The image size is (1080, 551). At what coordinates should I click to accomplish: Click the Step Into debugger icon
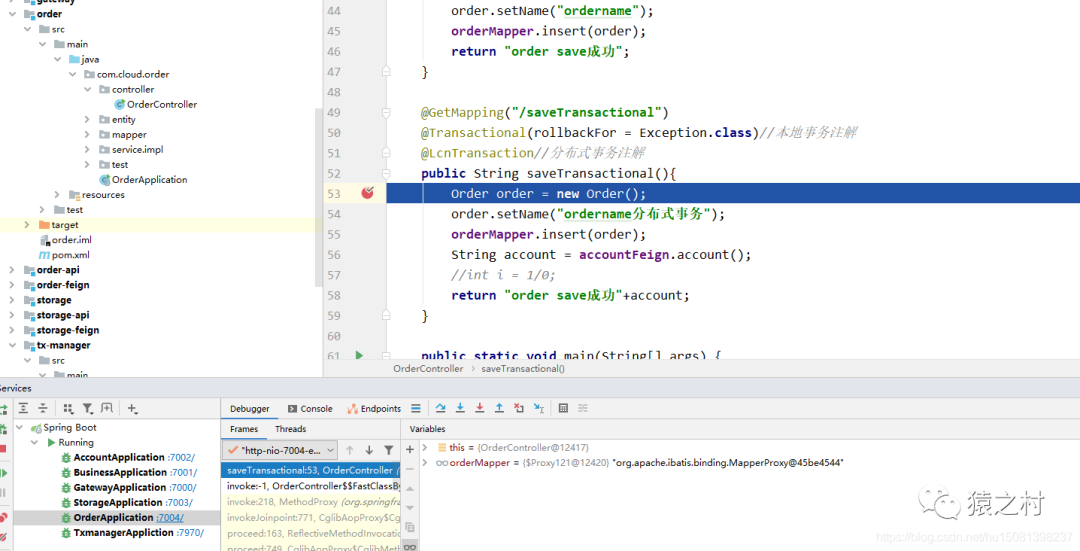pyautogui.click(x=461, y=408)
